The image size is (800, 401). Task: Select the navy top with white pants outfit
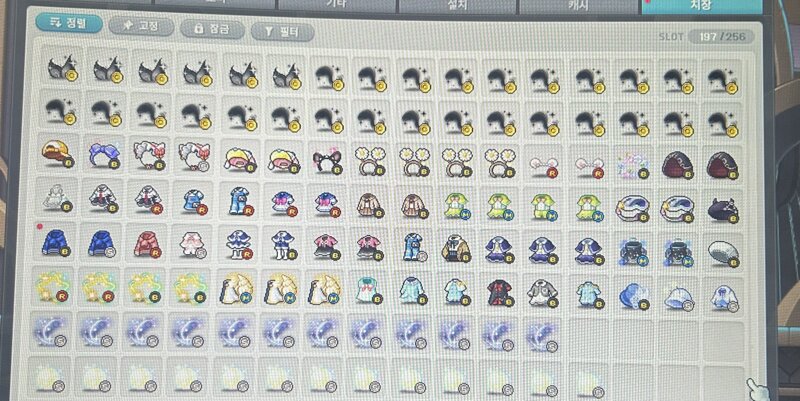click(x=283, y=246)
